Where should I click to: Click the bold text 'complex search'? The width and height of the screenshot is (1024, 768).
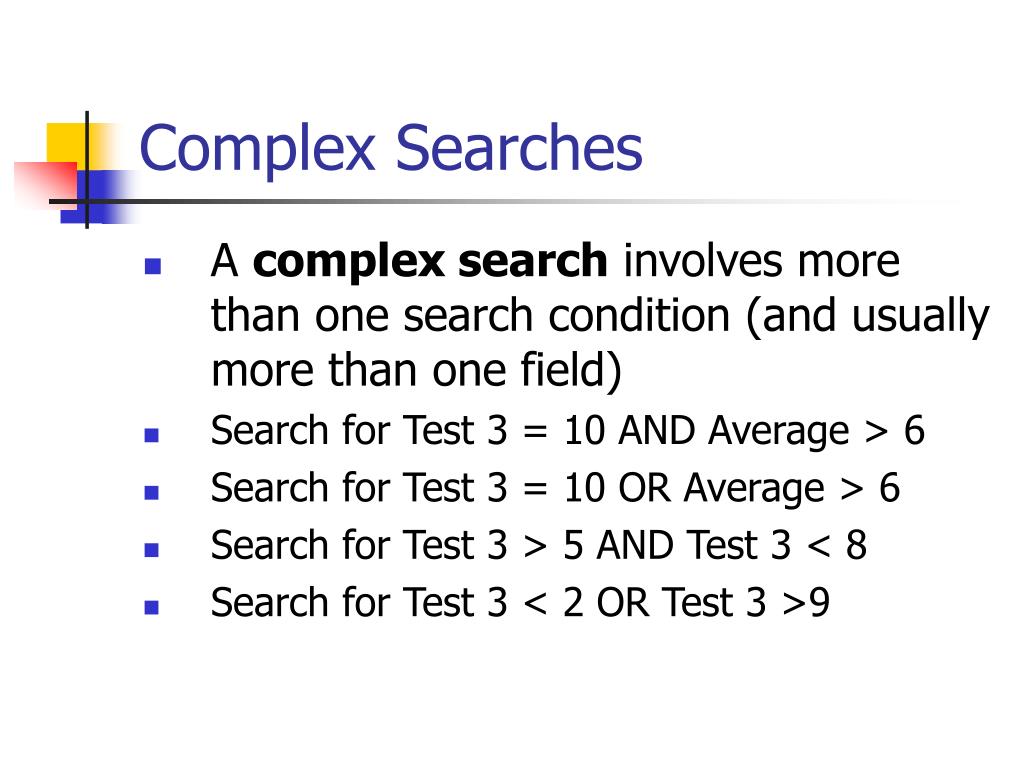(x=430, y=263)
